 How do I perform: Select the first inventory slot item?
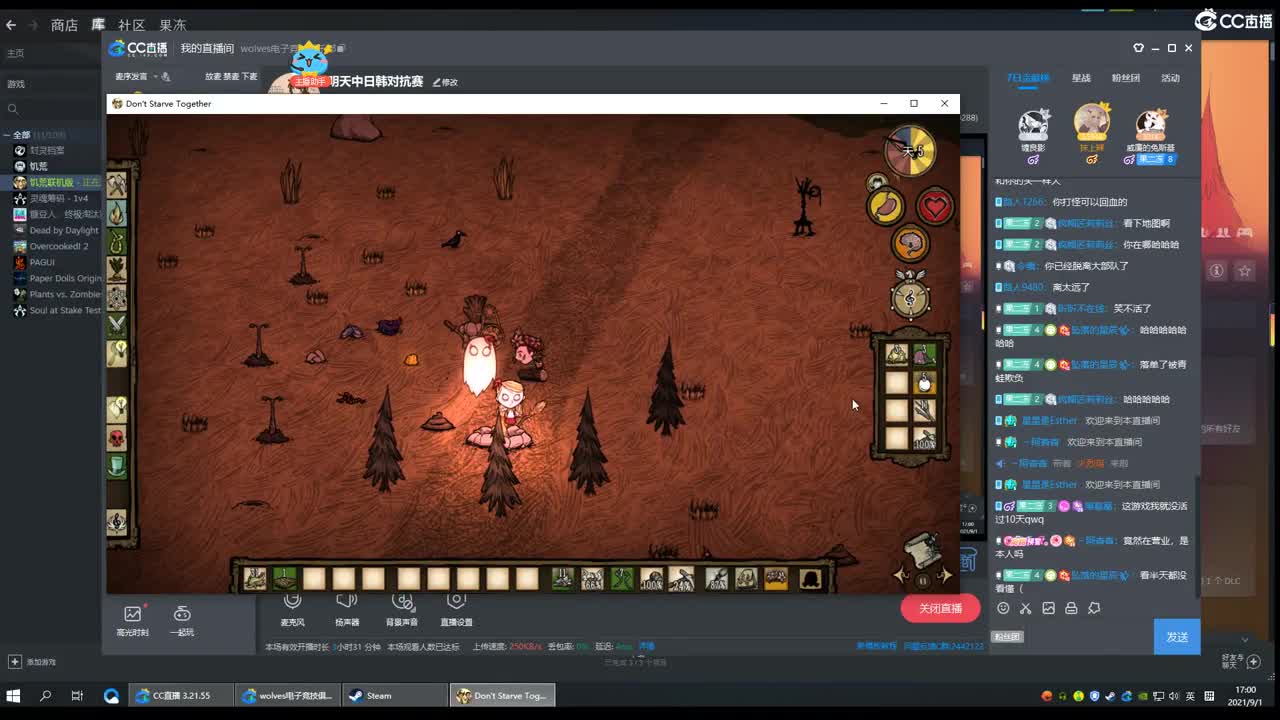click(x=255, y=578)
